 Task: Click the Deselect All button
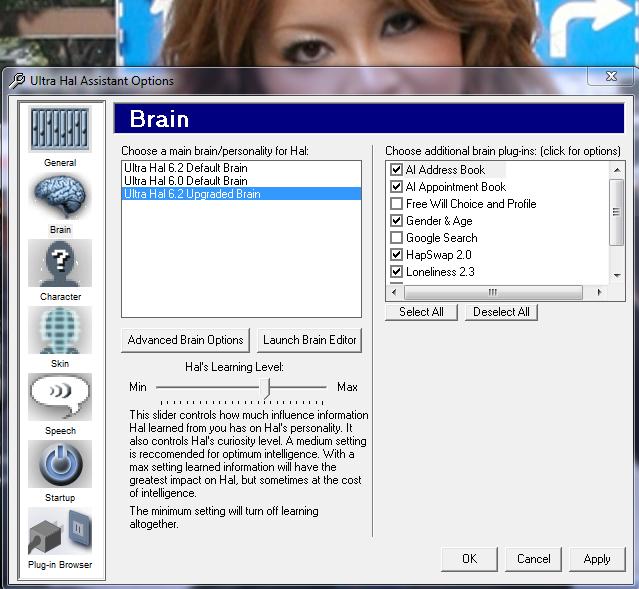(x=501, y=312)
